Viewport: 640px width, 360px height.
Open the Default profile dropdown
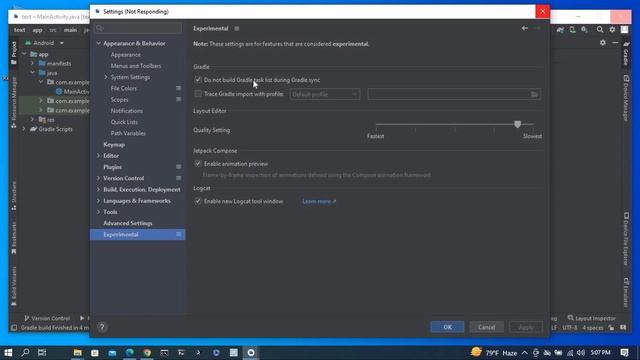click(324, 94)
